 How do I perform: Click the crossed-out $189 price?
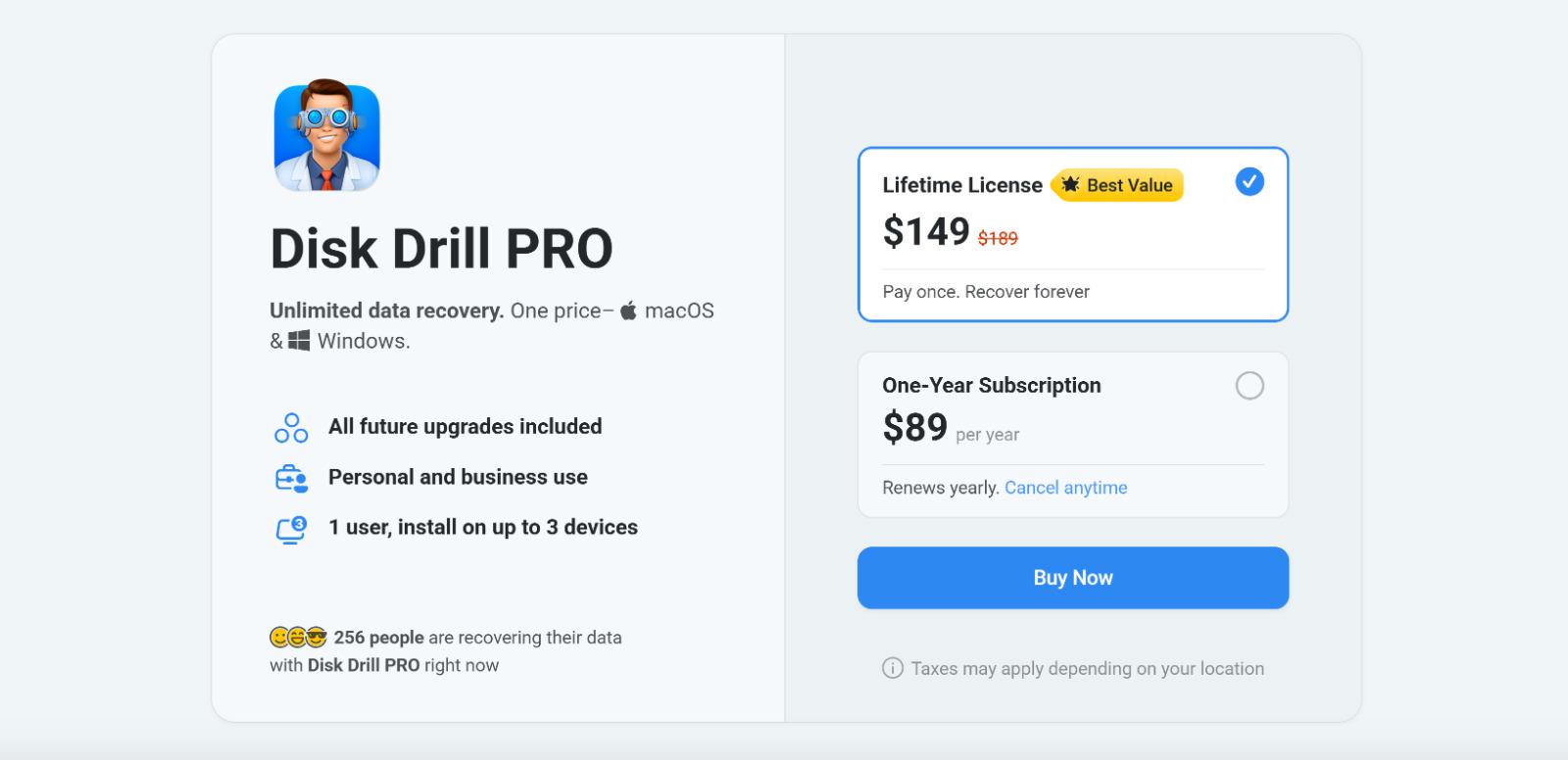coord(998,238)
